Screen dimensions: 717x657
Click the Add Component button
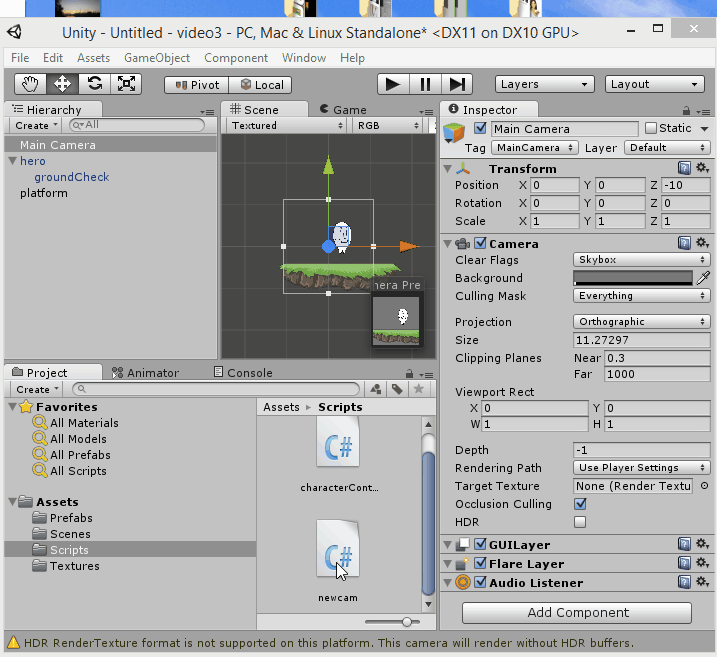577,613
